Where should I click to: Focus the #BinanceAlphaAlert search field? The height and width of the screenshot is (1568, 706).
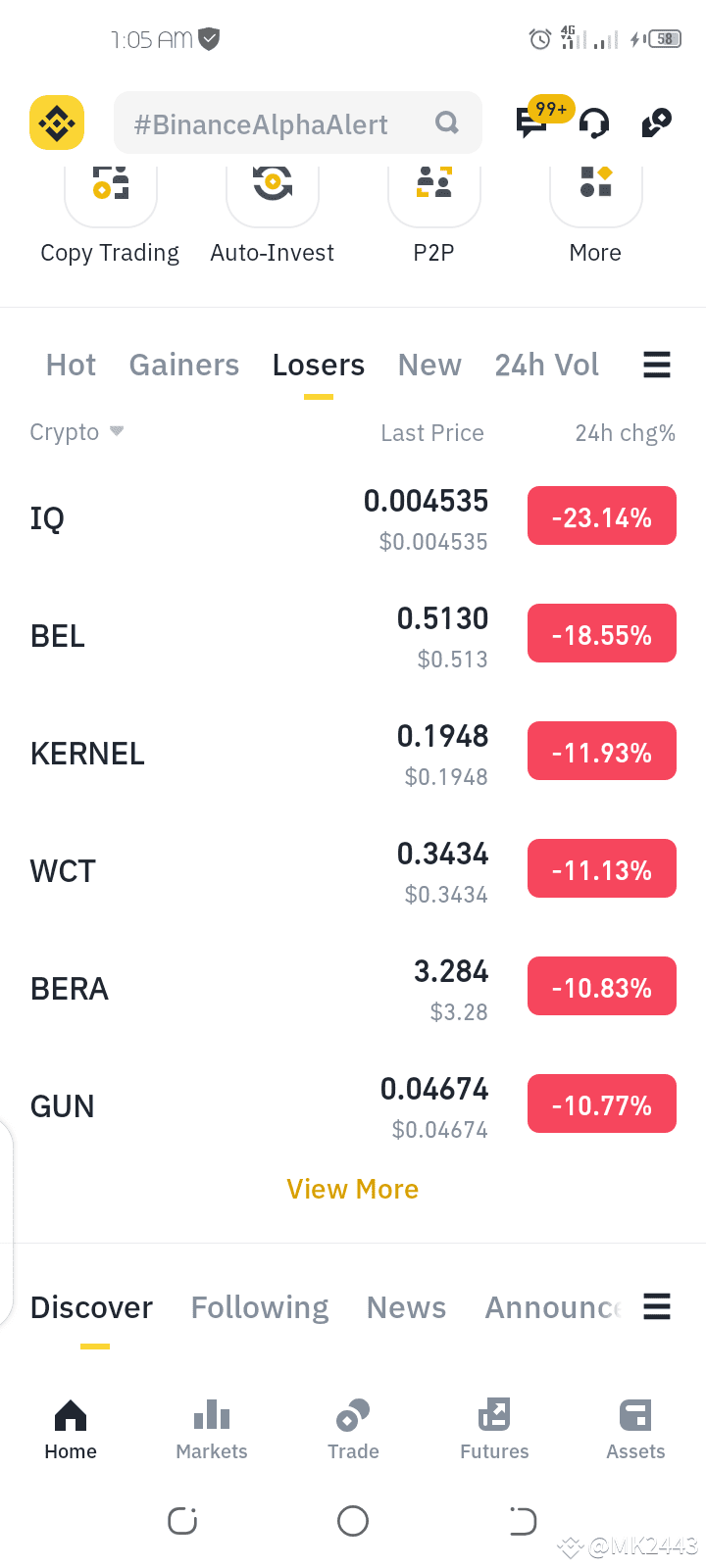298,122
